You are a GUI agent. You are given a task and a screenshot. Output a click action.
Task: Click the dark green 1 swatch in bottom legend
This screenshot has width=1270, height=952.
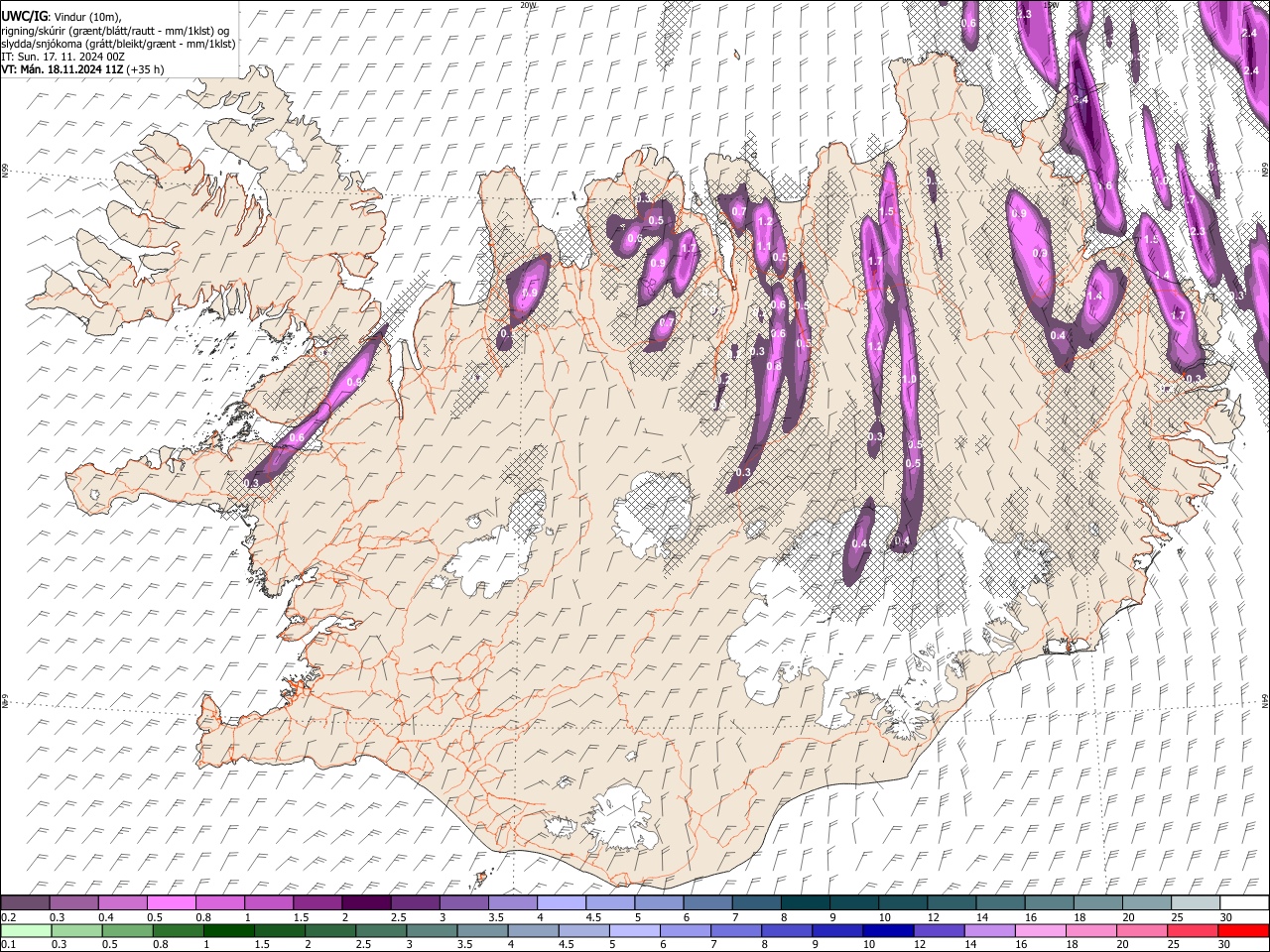coord(228,930)
